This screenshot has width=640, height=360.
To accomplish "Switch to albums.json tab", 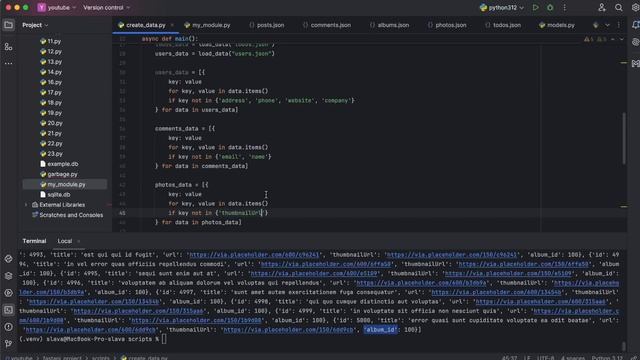I will click(389, 25).
